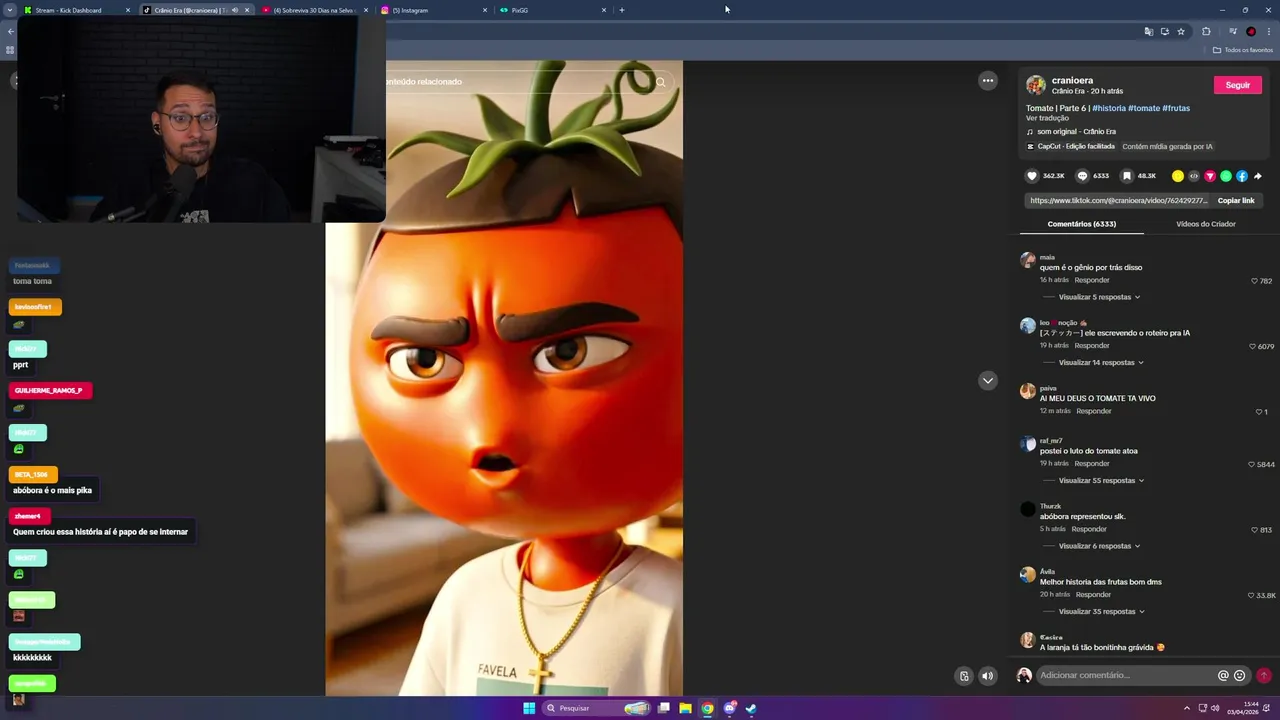Click Copiar link button
The height and width of the screenshot is (720, 1280).
coord(1236,200)
